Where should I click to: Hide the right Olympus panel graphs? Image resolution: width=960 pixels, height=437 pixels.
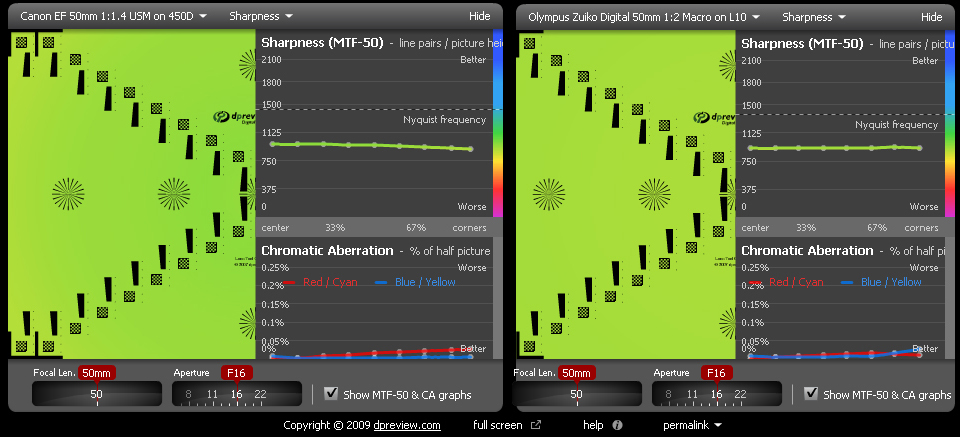[931, 17]
